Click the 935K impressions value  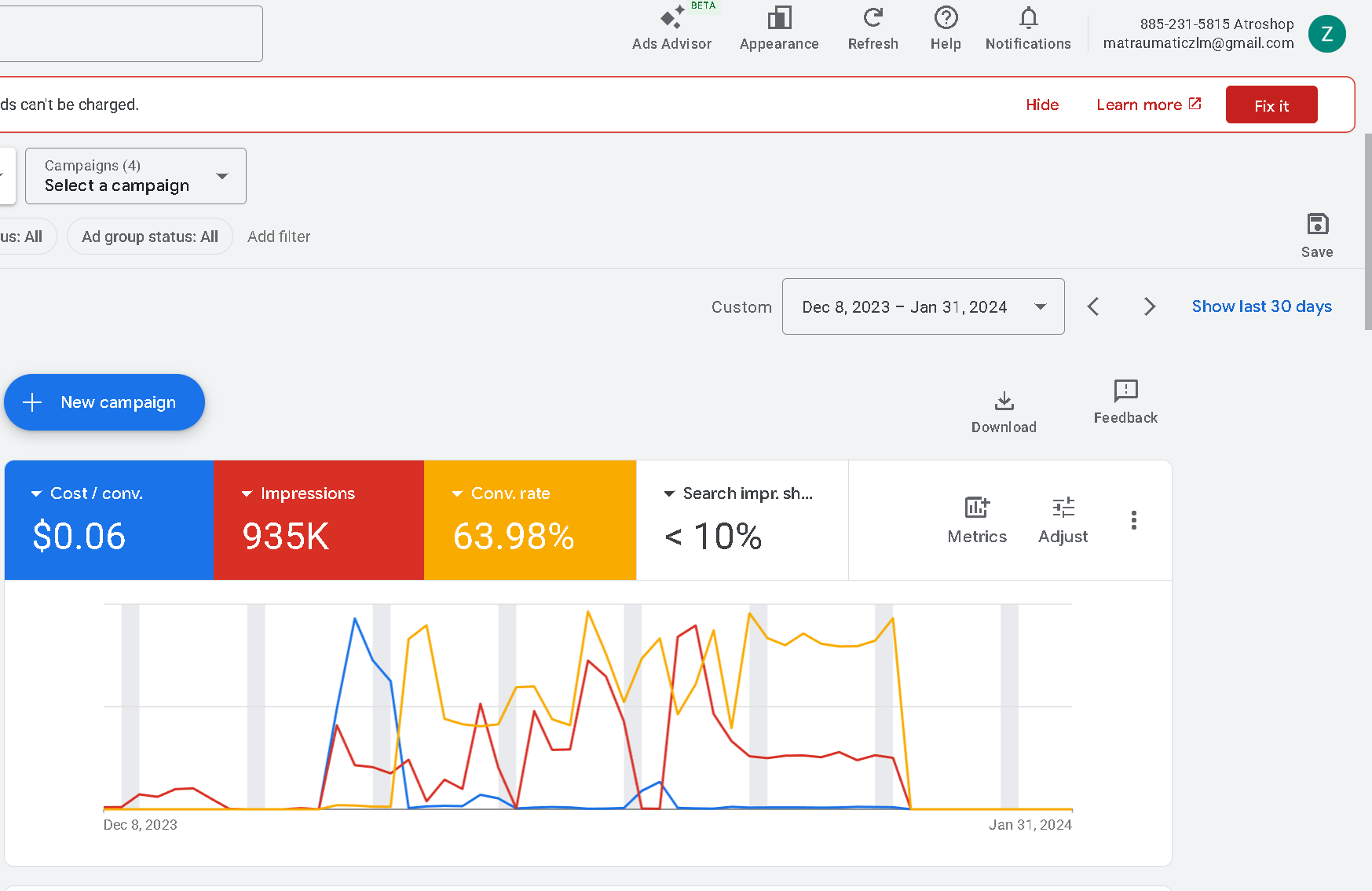(286, 537)
